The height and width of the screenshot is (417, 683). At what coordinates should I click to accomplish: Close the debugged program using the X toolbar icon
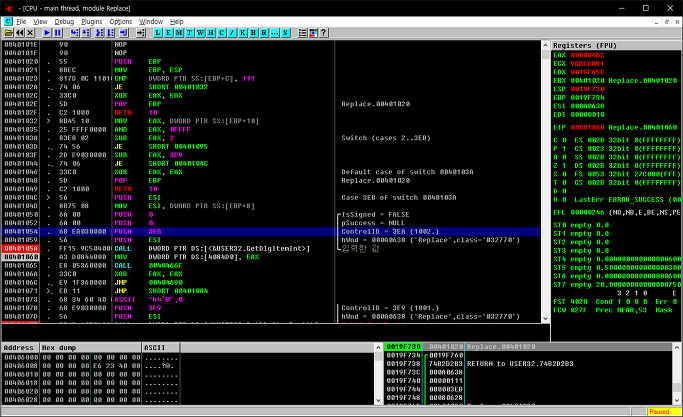(30, 33)
